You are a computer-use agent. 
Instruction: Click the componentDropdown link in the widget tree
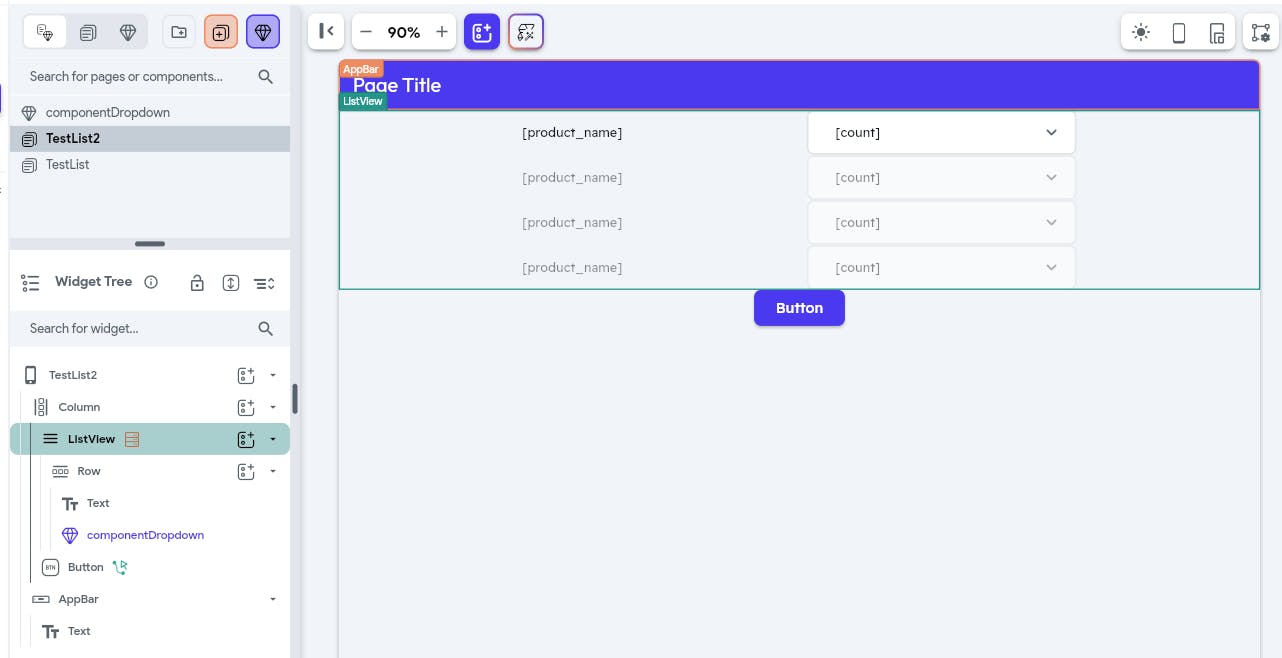pos(145,535)
